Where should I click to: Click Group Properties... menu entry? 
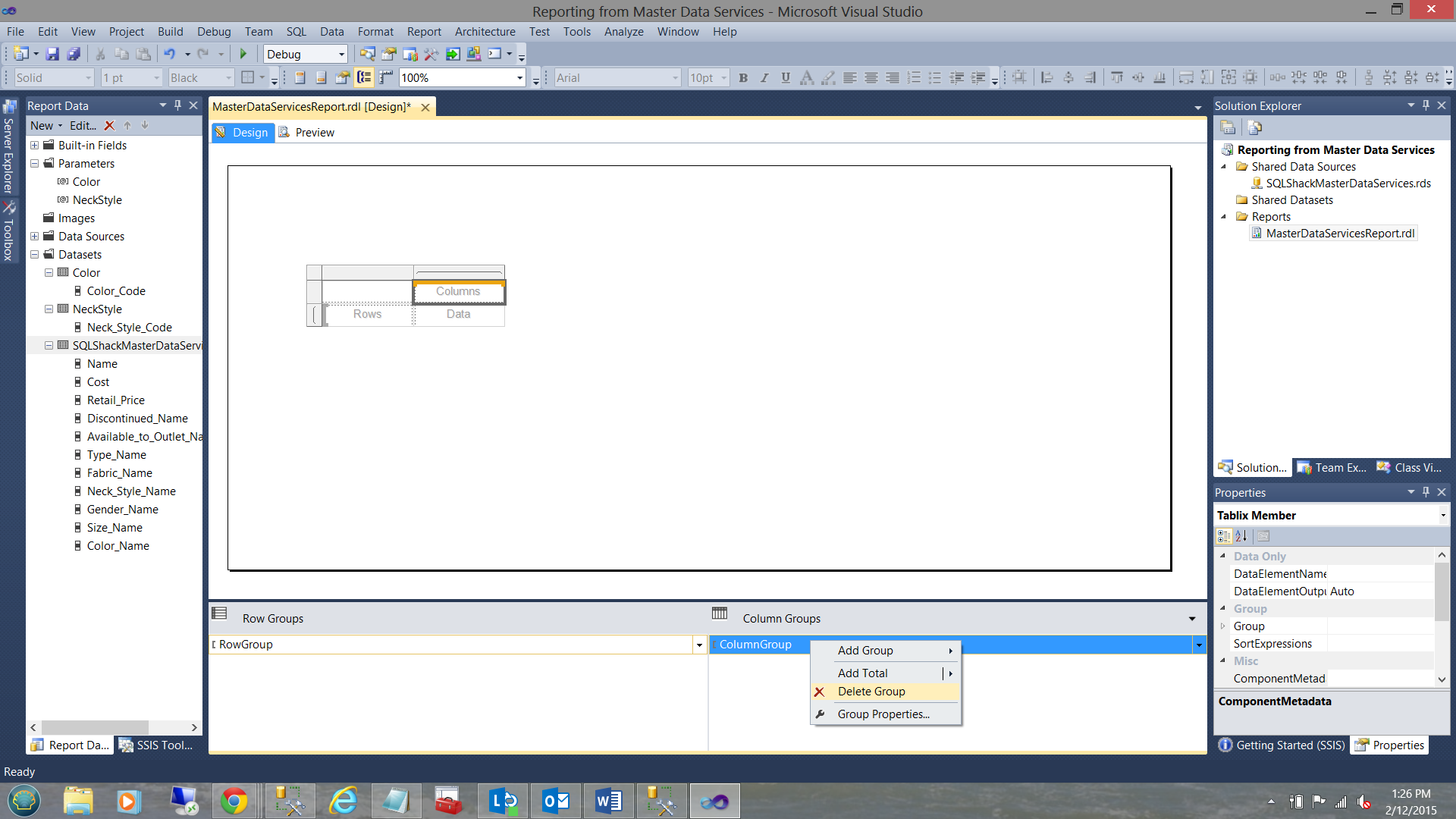point(883,714)
